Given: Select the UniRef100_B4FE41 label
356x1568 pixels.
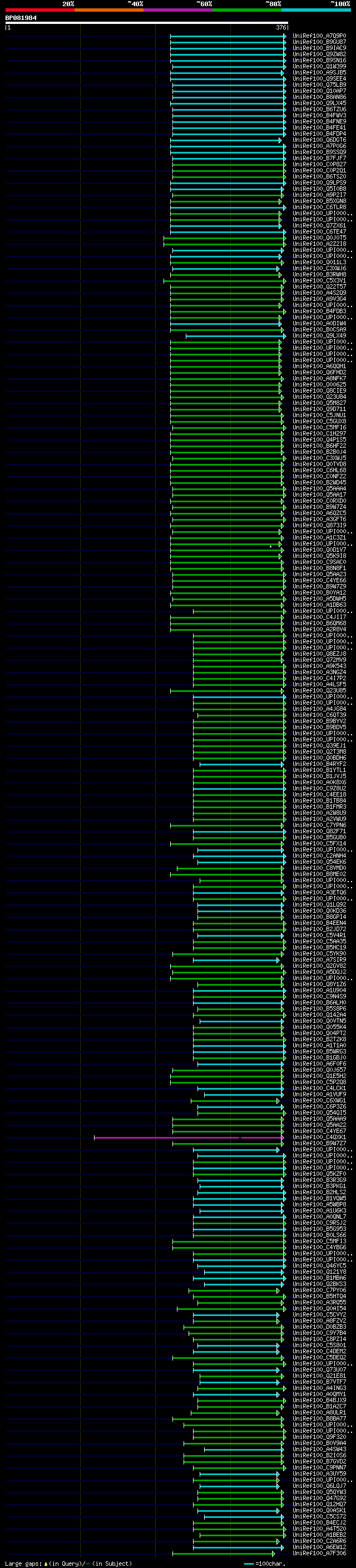Looking at the screenshot, I should click(319, 128).
